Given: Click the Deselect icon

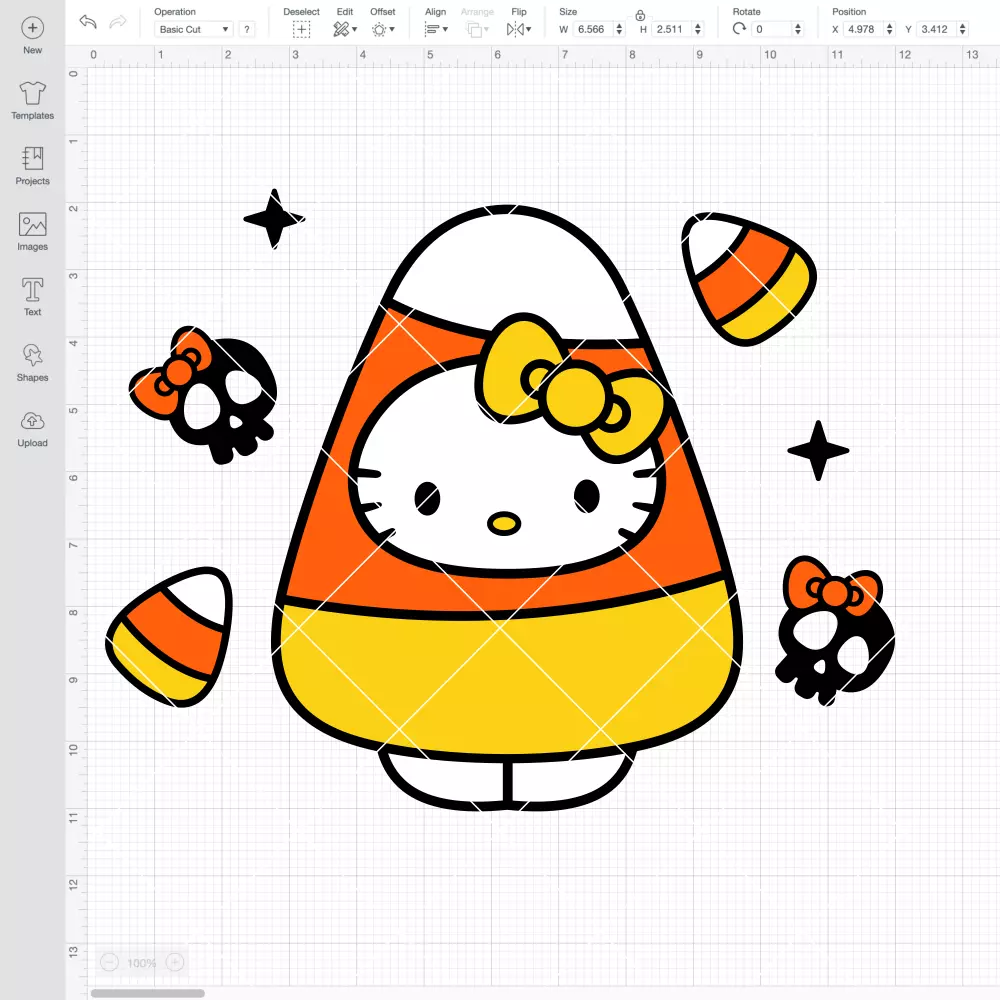Looking at the screenshot, I should (302, 29).
